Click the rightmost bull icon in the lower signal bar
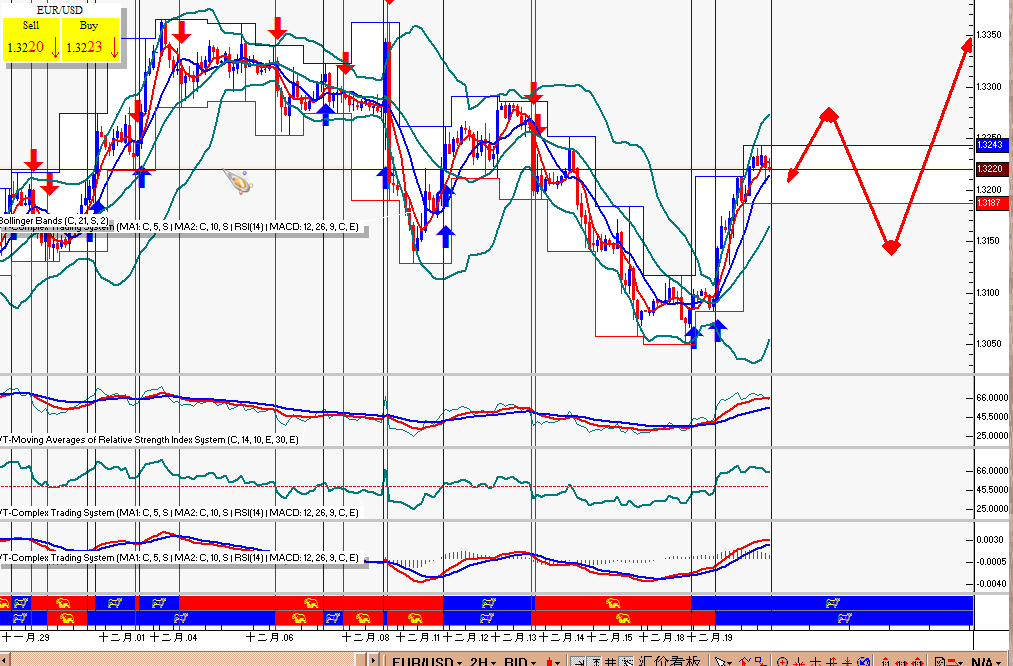 (x=844, y=618)
